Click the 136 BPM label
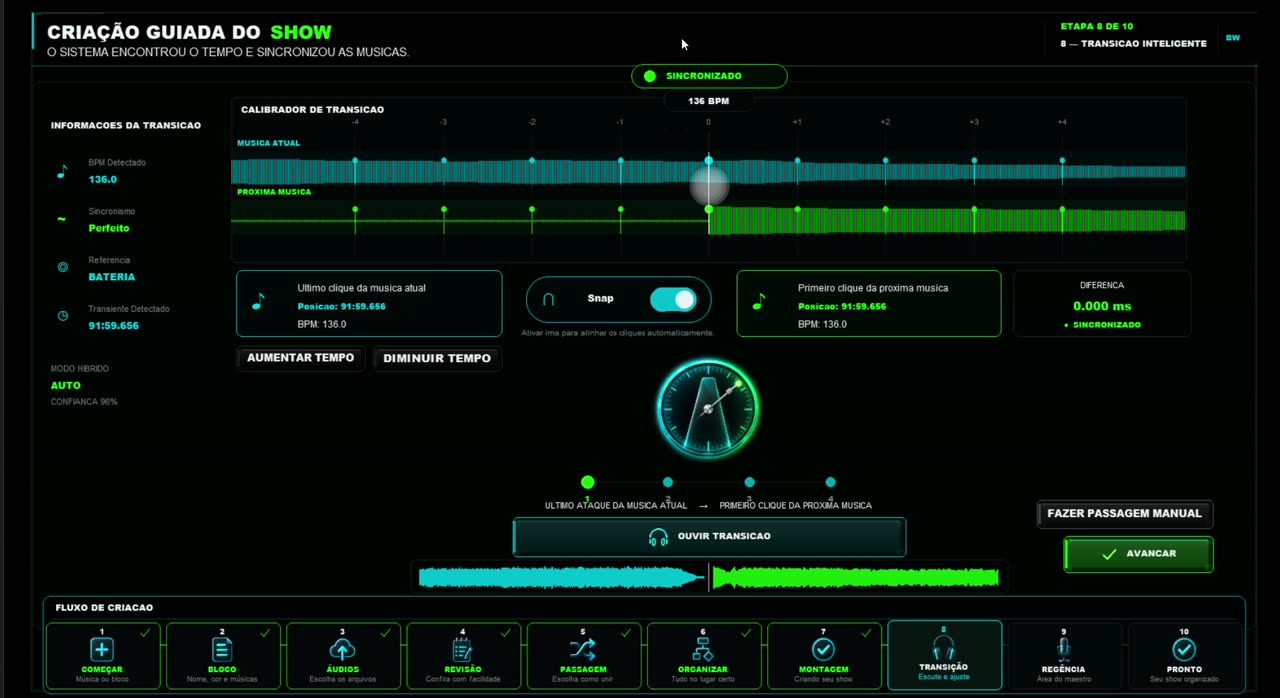Screen dimensions: 1280x698 (708, 101)
